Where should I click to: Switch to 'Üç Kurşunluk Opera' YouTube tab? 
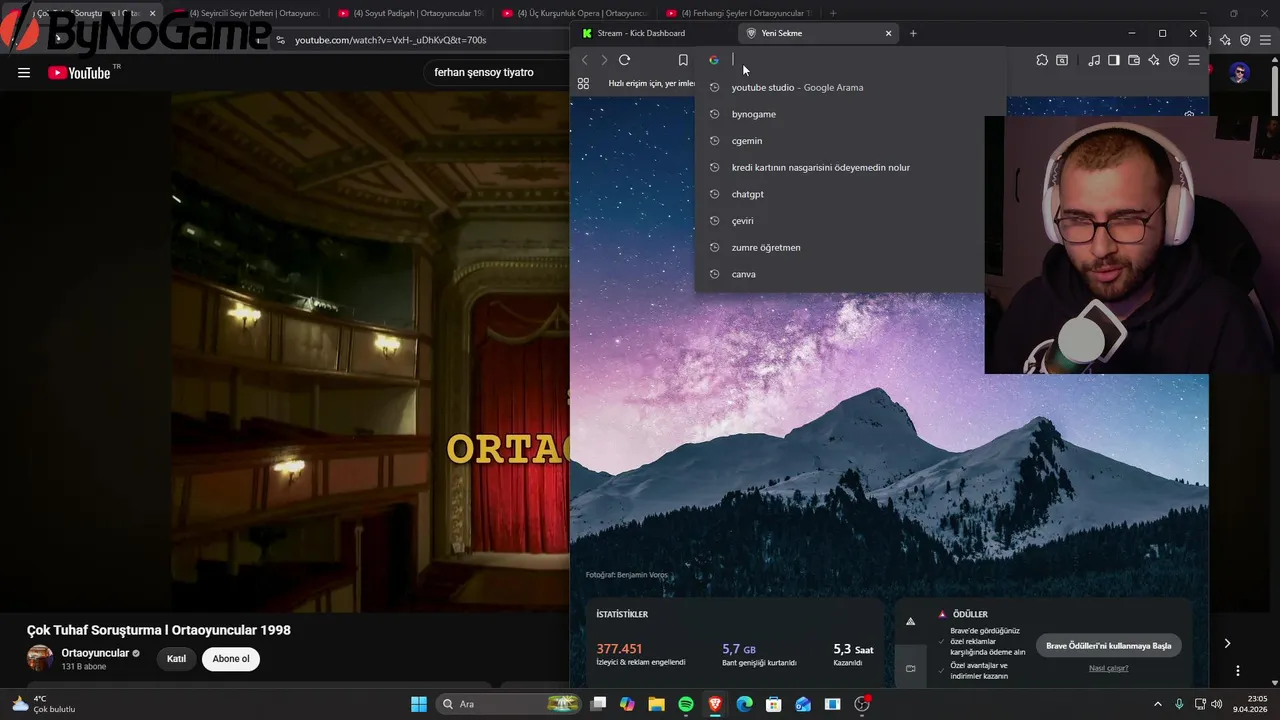coord(574,13)
